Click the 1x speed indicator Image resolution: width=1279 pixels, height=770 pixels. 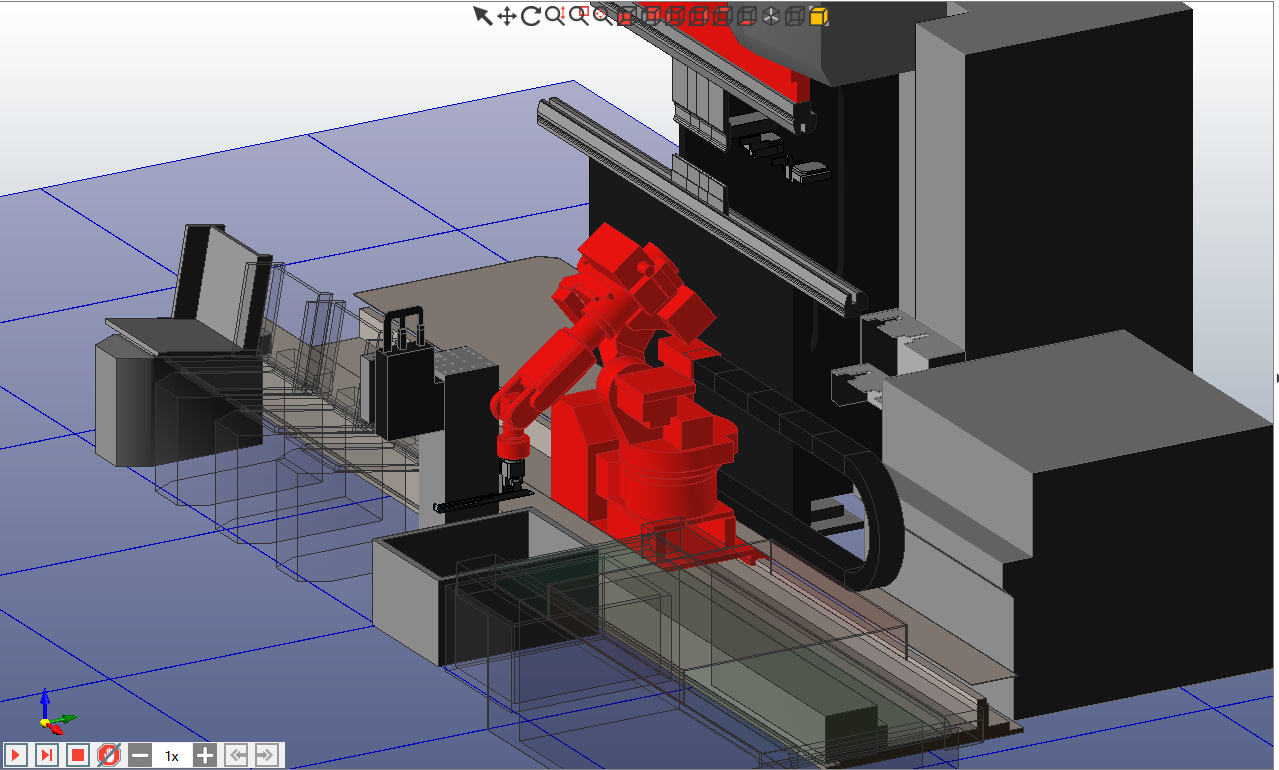(x=172, y=755)
